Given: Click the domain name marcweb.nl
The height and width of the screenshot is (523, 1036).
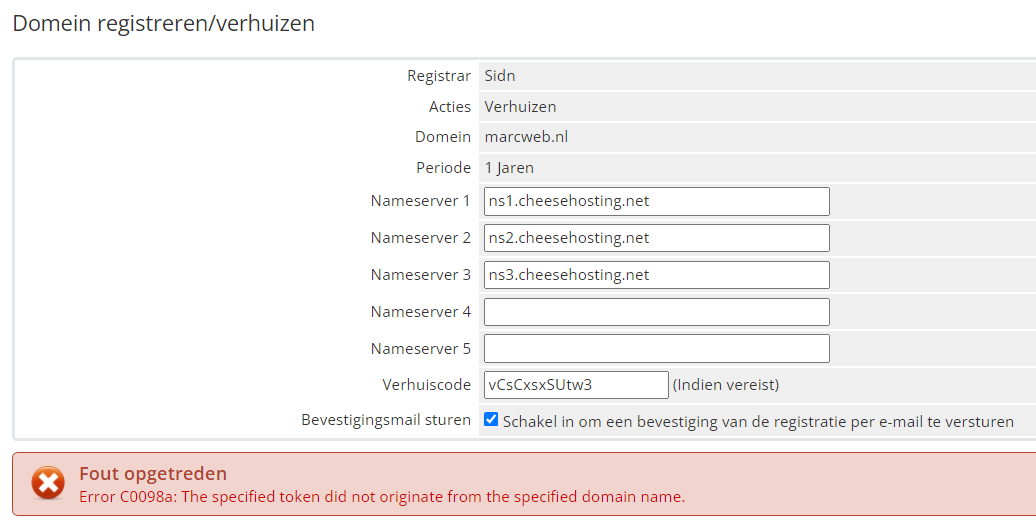Looking at the screenshot, I should [x=526, y=137].
